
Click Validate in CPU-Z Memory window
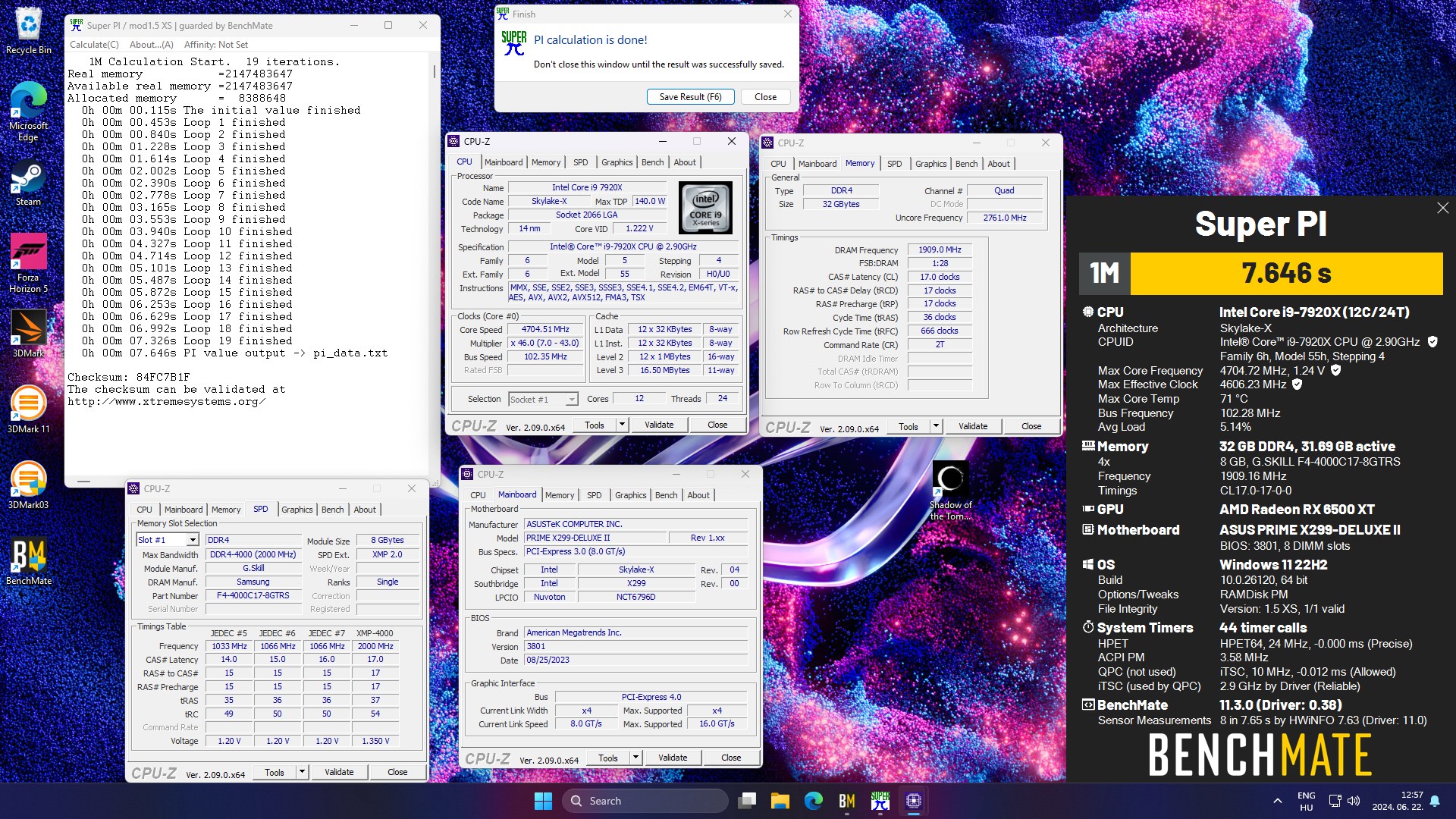[973, 426]
